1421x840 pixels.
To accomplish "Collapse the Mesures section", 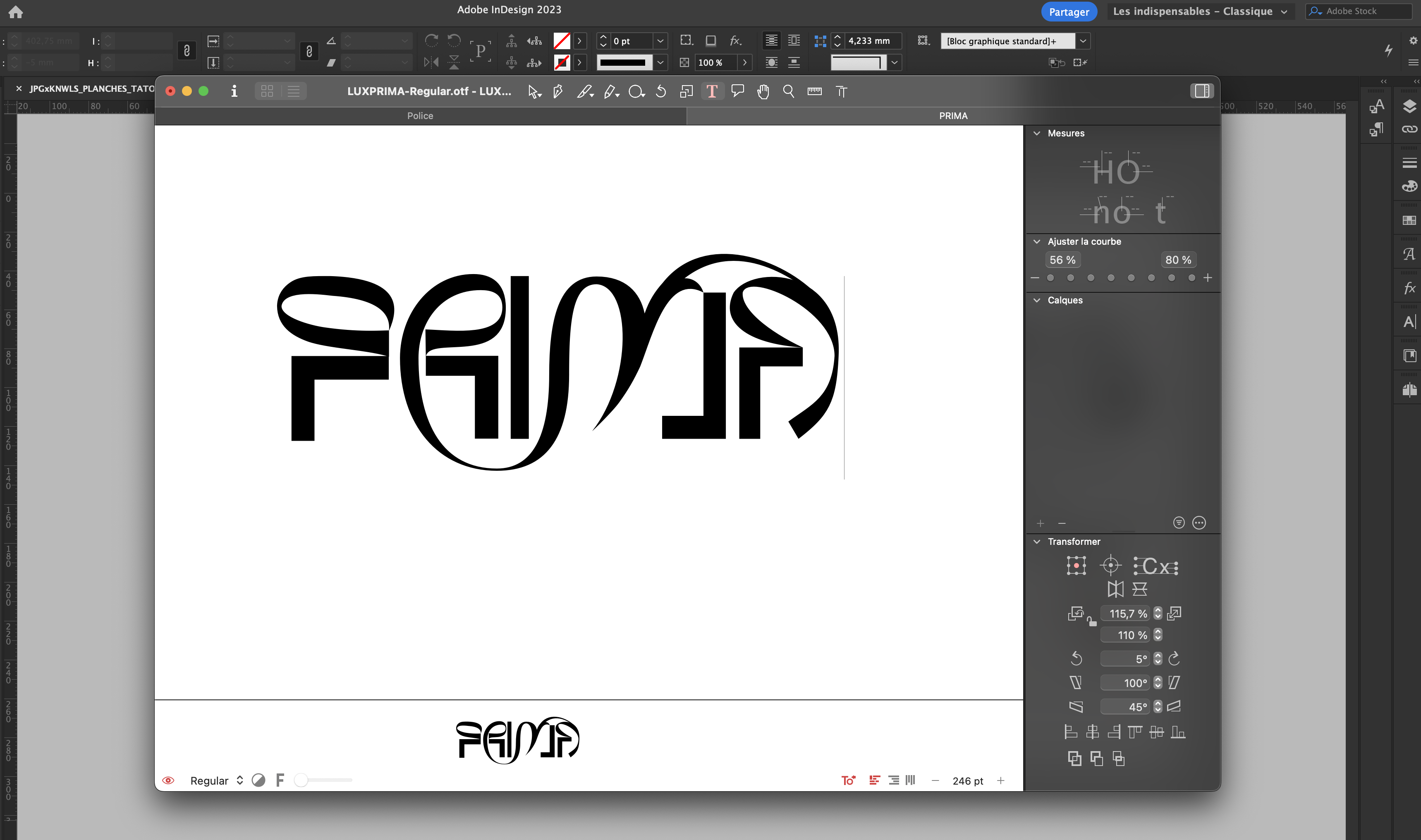I will 1037,133.
